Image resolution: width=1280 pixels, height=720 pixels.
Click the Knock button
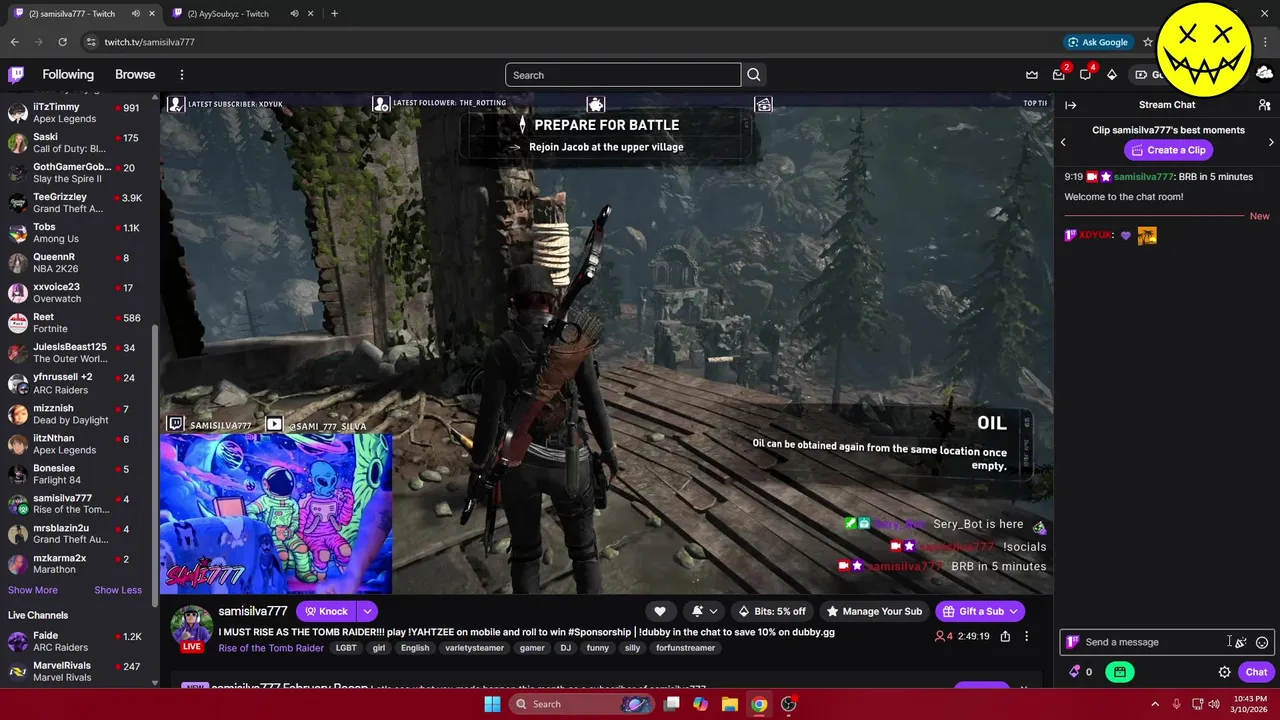(x=326, y=611)
